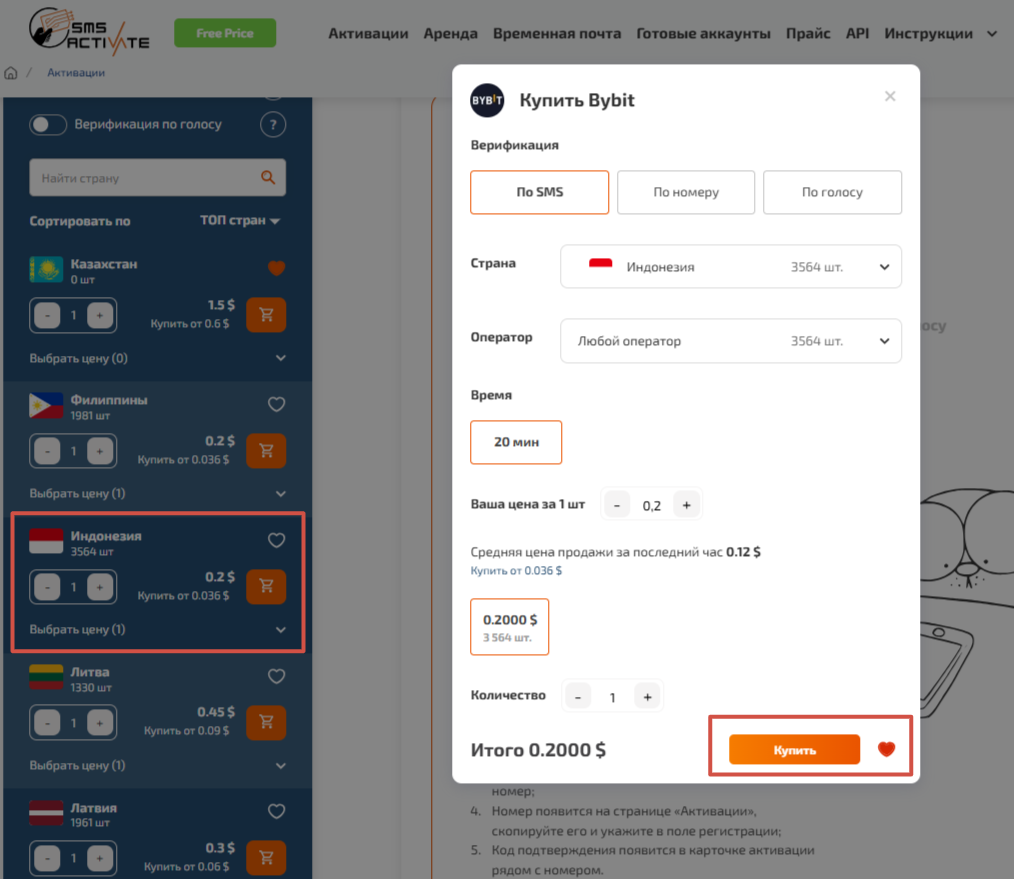This screenshot has height=879, width=1014.
Task: Add Indonesia to favorites heart
Action: click(x=276, y=540)
